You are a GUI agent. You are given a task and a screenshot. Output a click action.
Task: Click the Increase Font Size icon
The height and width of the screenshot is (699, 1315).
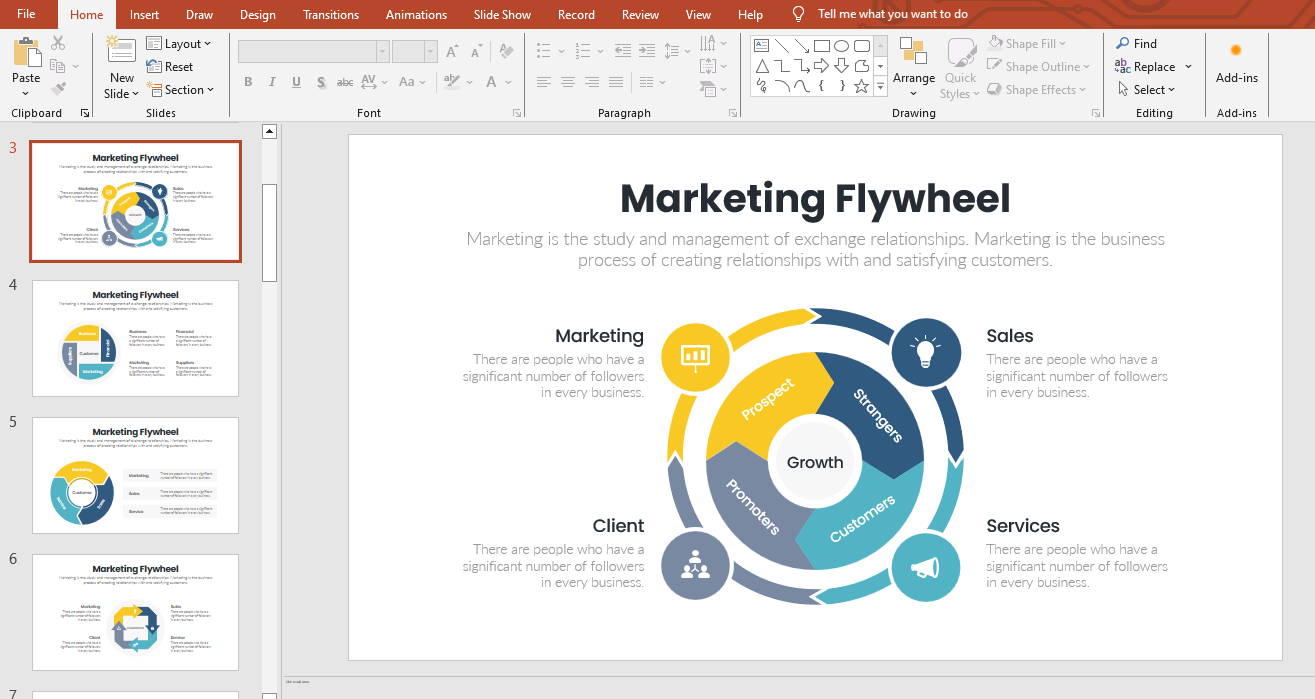[452, 51]
